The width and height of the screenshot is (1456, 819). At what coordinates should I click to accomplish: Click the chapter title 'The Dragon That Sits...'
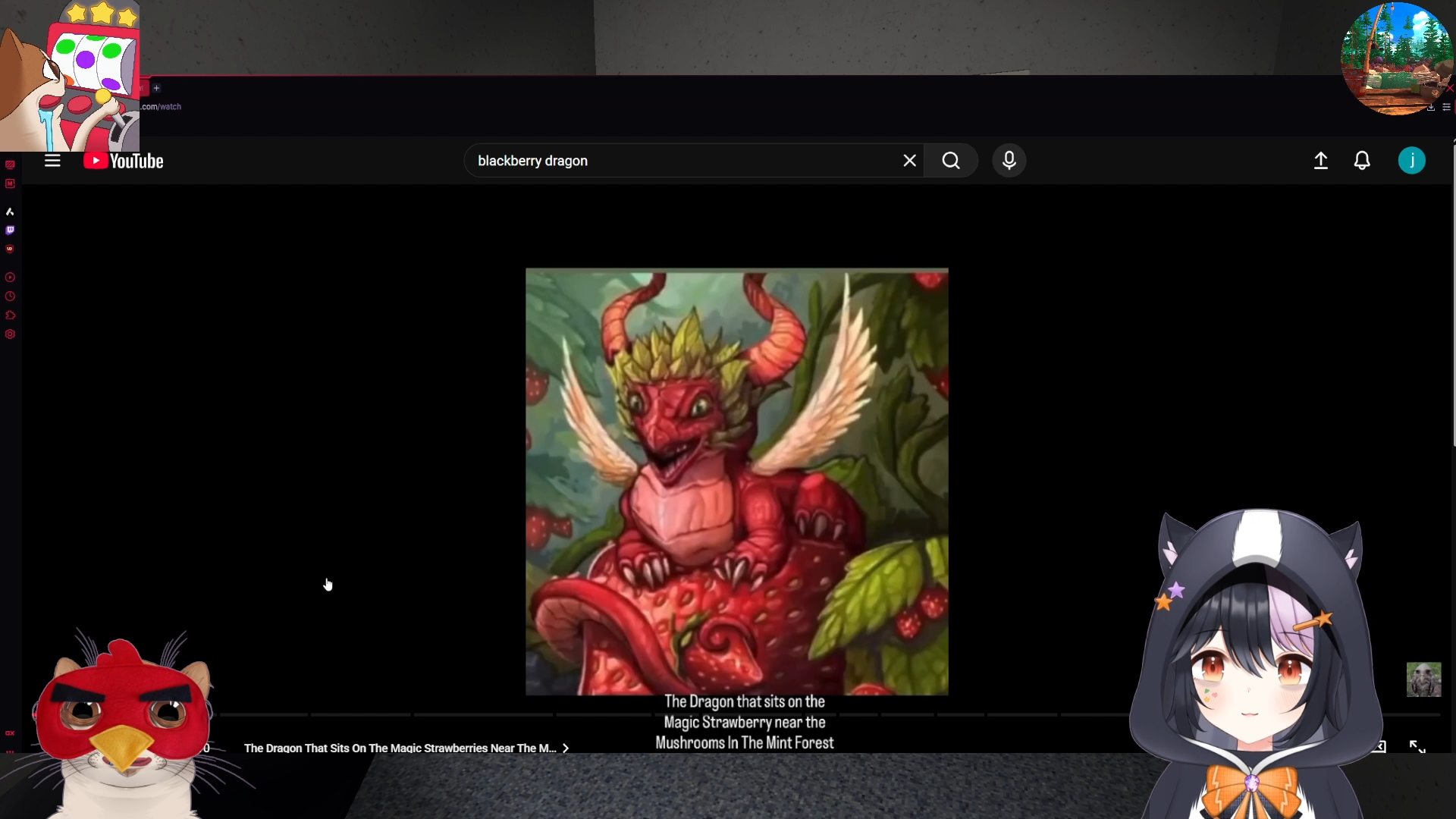click(400, 748)
